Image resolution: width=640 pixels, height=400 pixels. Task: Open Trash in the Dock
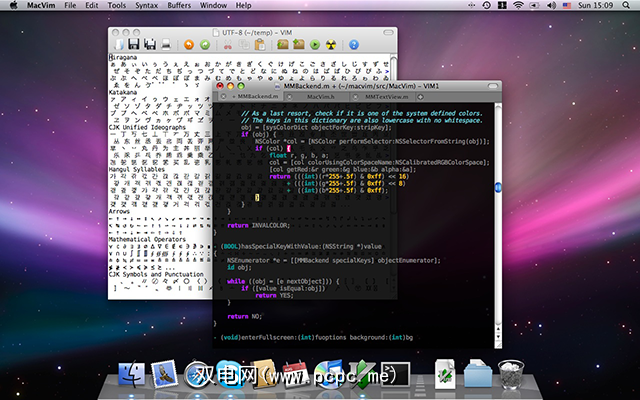tap(510, 372)
